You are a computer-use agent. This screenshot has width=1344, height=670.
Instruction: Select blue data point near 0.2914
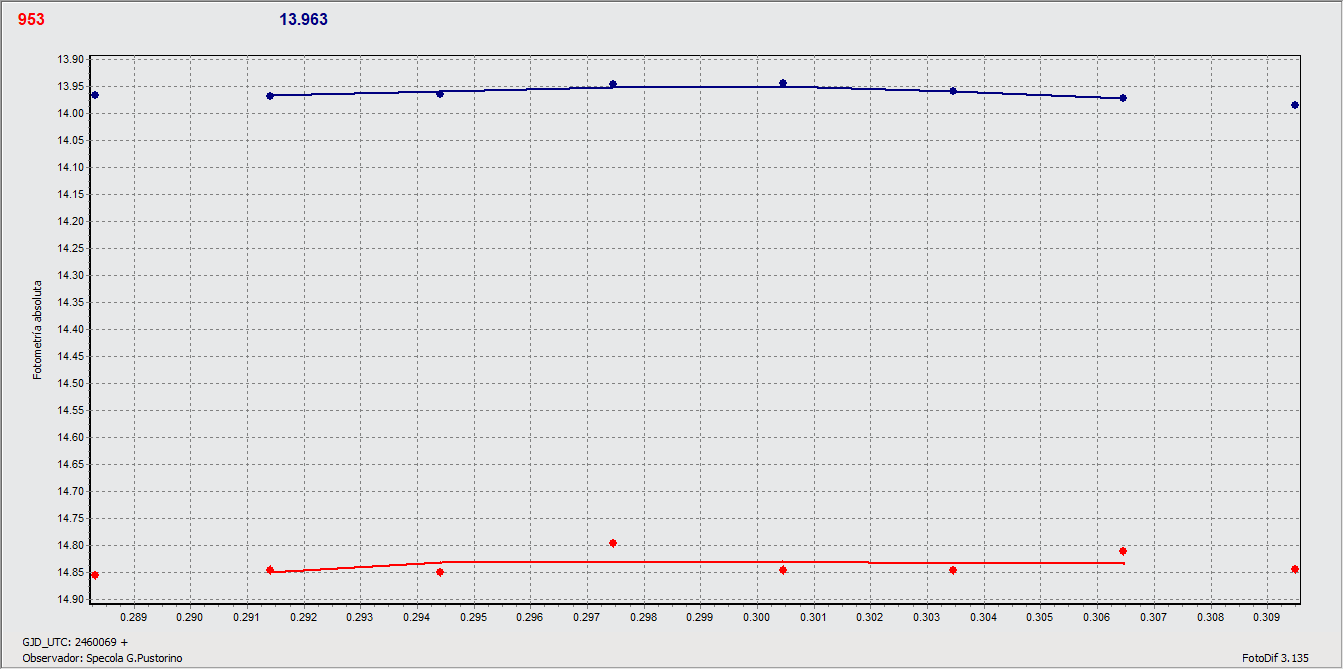270,96
